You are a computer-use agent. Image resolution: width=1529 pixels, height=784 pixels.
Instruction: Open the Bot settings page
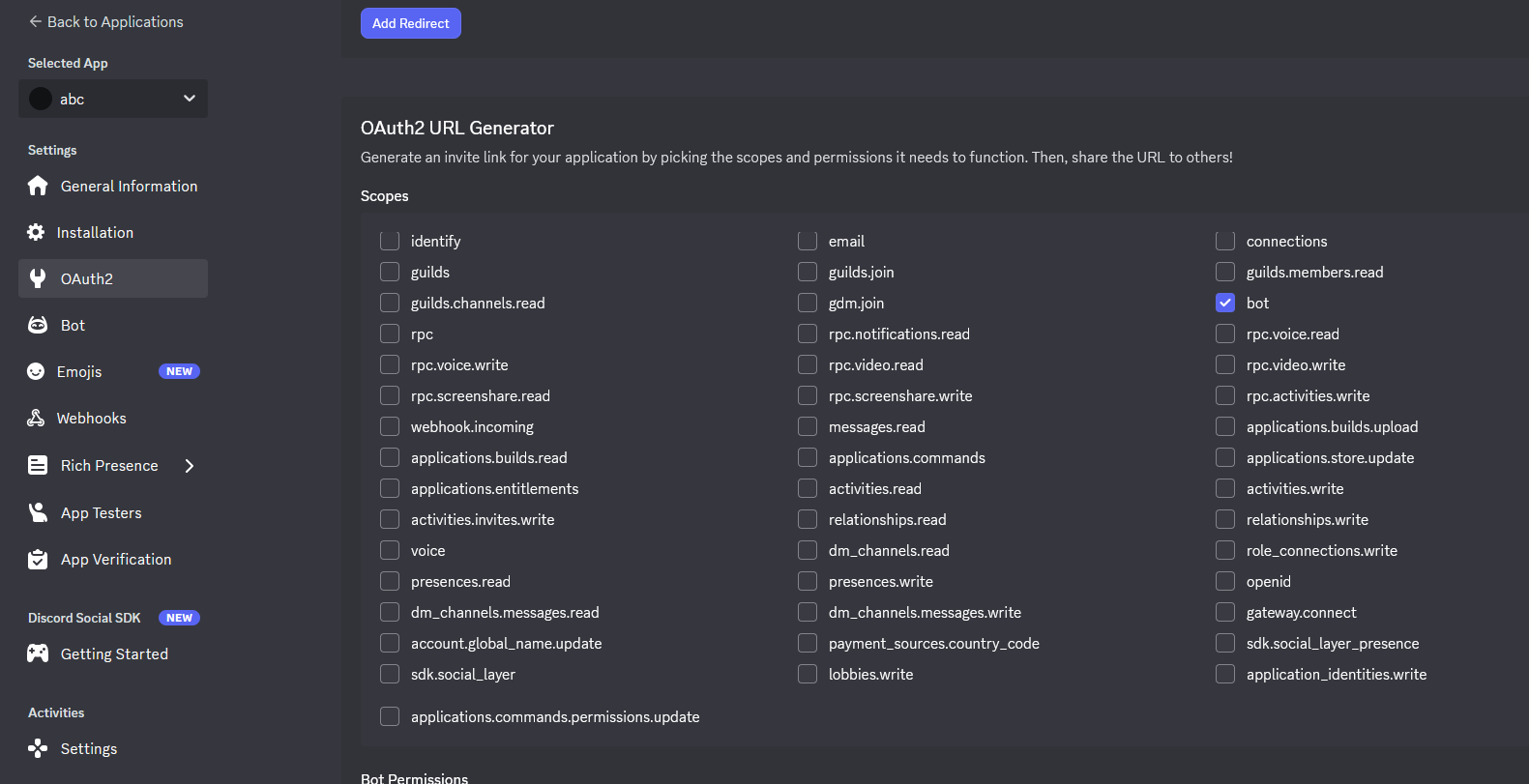tap(113, 325)
